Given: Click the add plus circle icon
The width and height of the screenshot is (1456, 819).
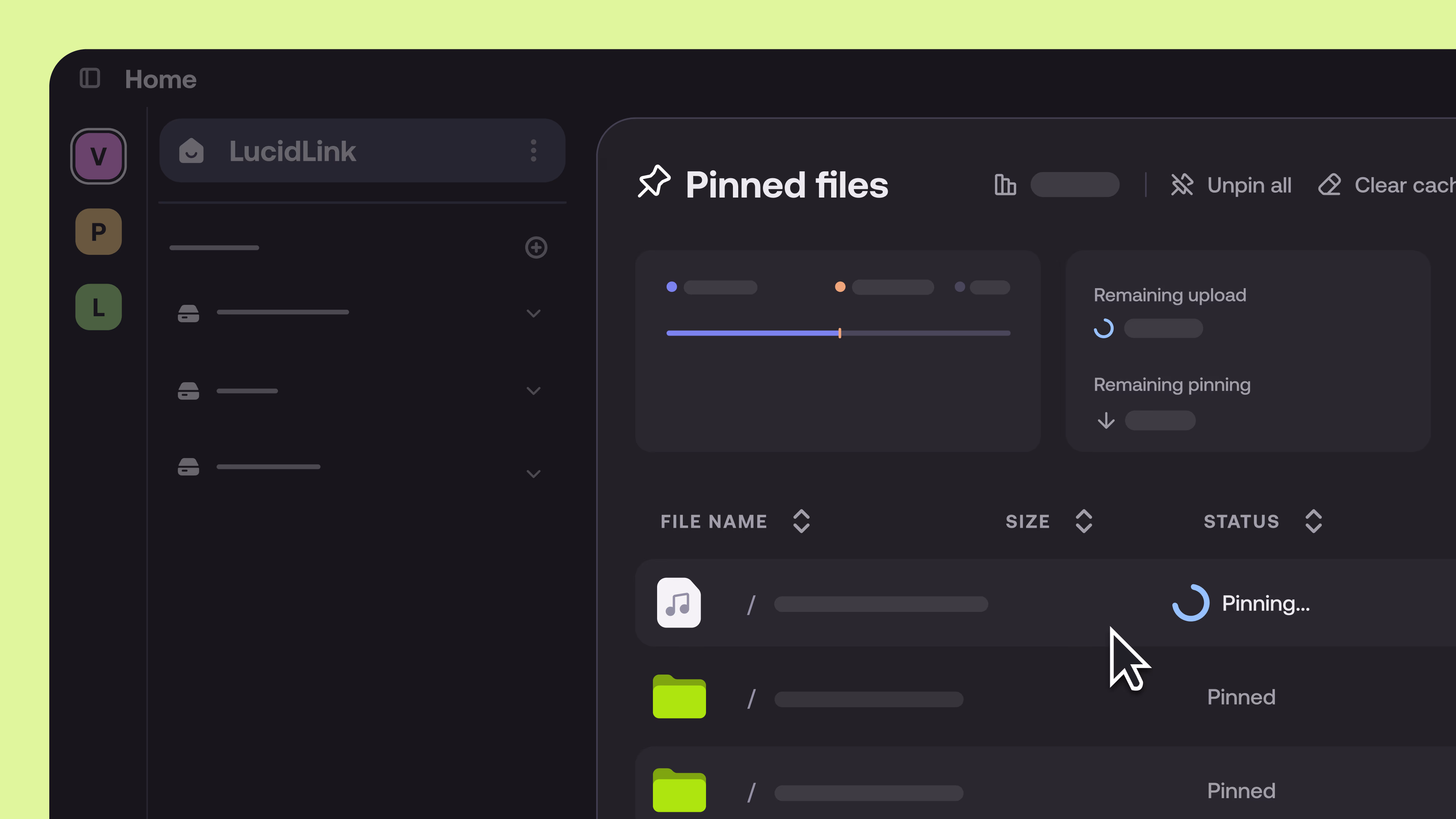Looking at the screenshot, I should [x=536, y=248].
